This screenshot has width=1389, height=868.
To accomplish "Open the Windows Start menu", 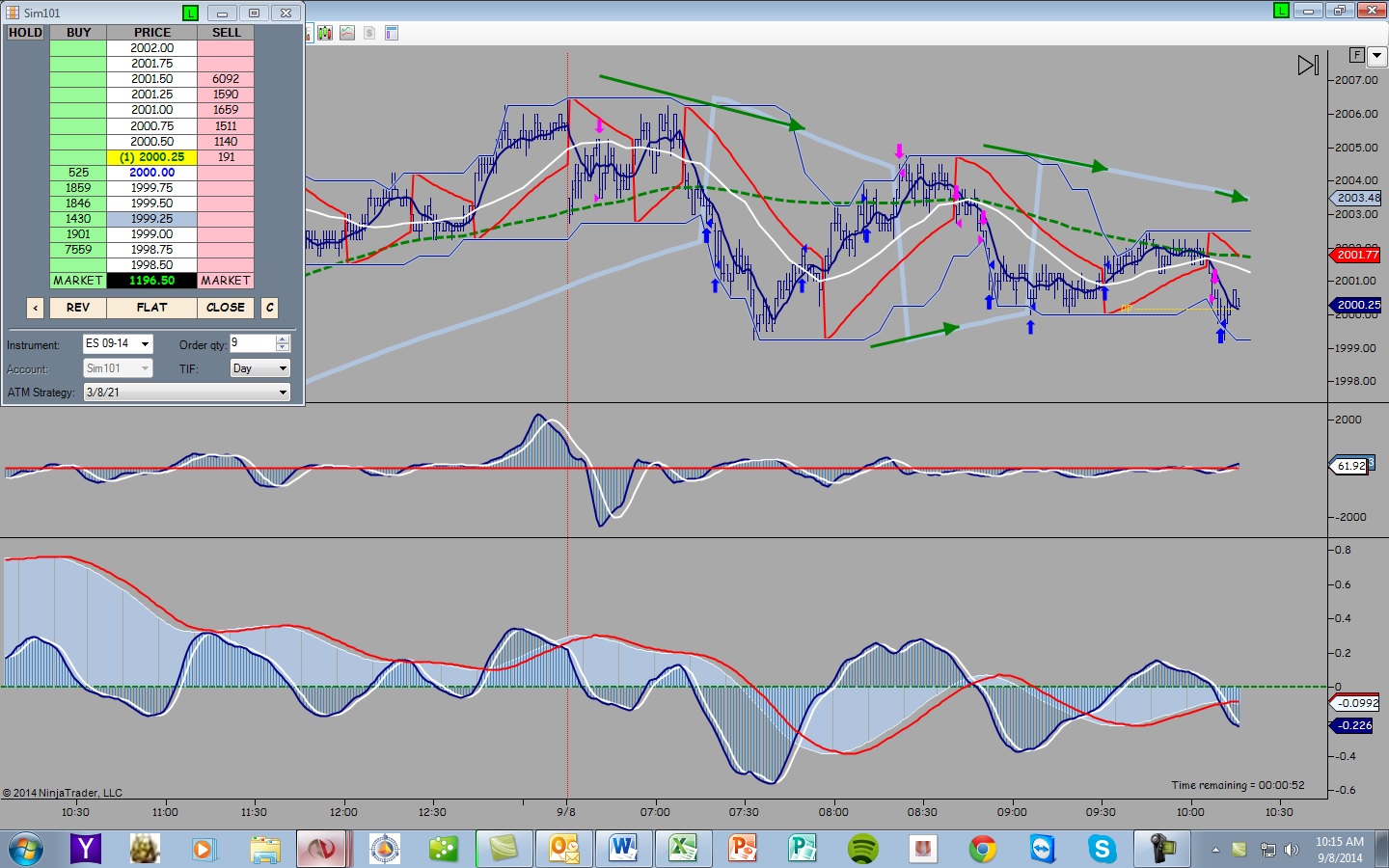I will [x=25, y=849].
